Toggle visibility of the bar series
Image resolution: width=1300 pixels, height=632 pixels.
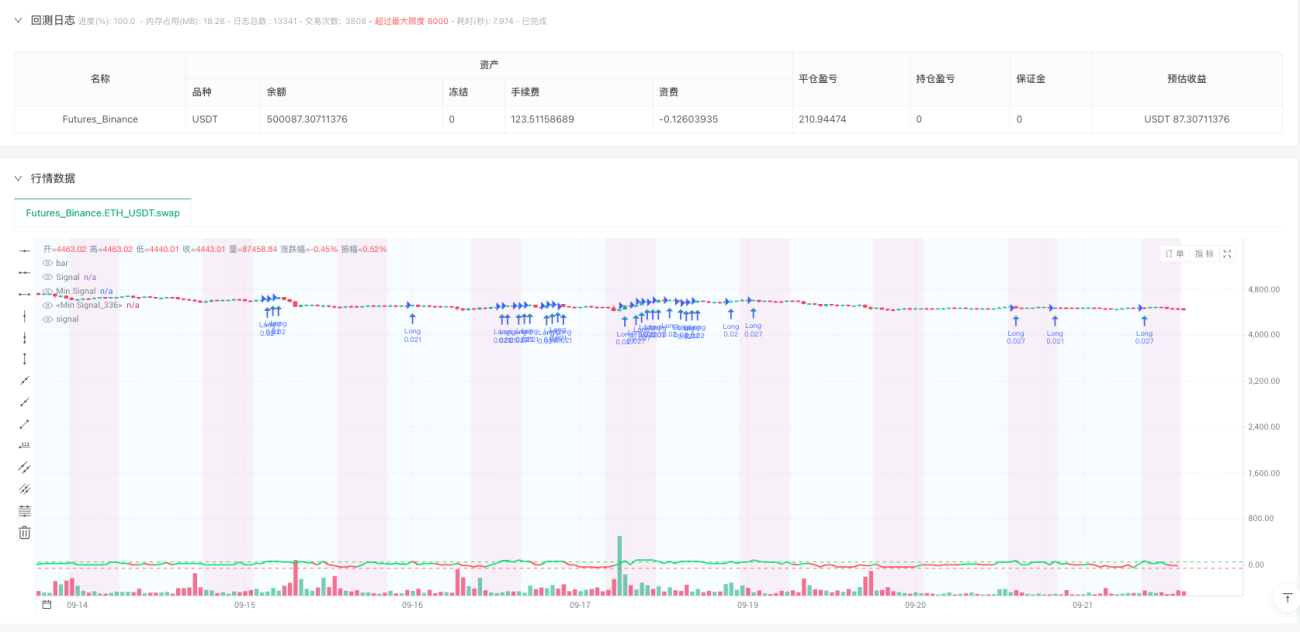[47, 263]
